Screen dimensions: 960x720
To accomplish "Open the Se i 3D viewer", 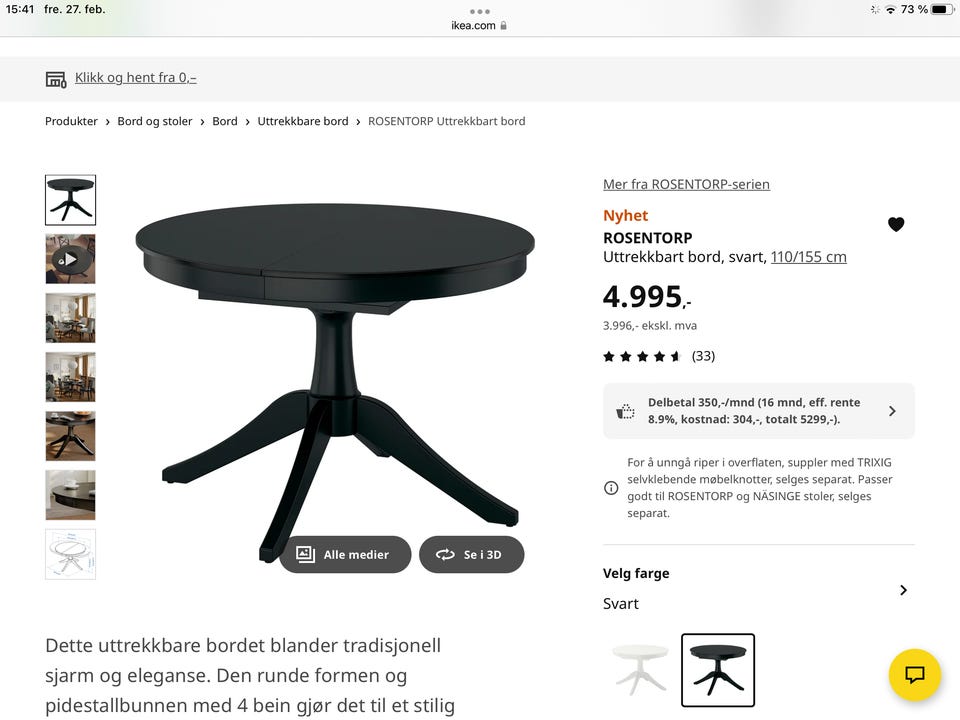I will [471, 555].
